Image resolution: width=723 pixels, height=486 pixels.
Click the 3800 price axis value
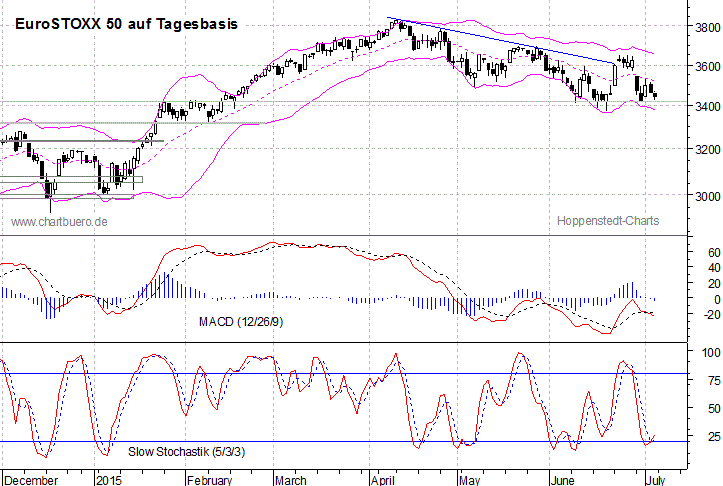click(x=707, y=28)
